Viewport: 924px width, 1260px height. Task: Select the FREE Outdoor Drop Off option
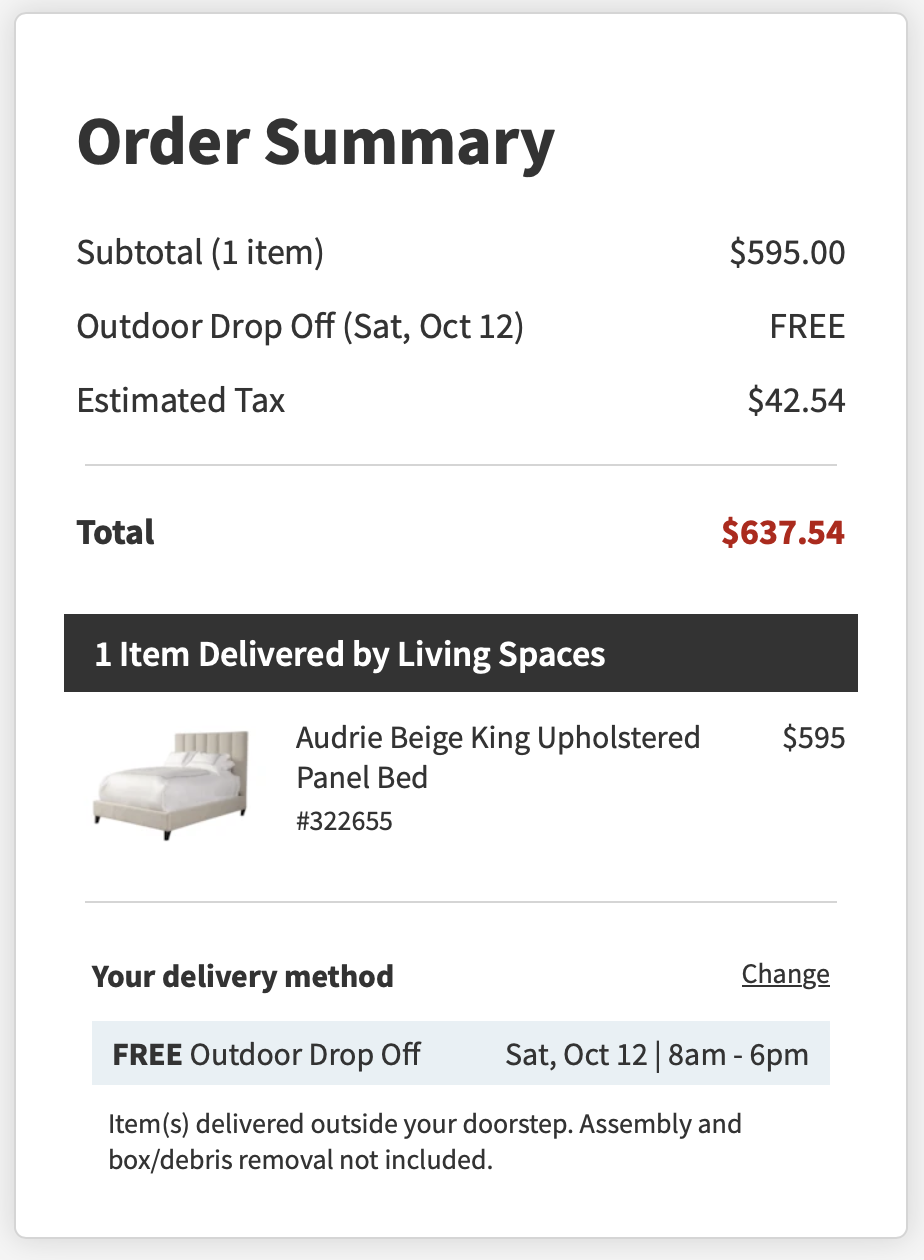coord(267,1054)
